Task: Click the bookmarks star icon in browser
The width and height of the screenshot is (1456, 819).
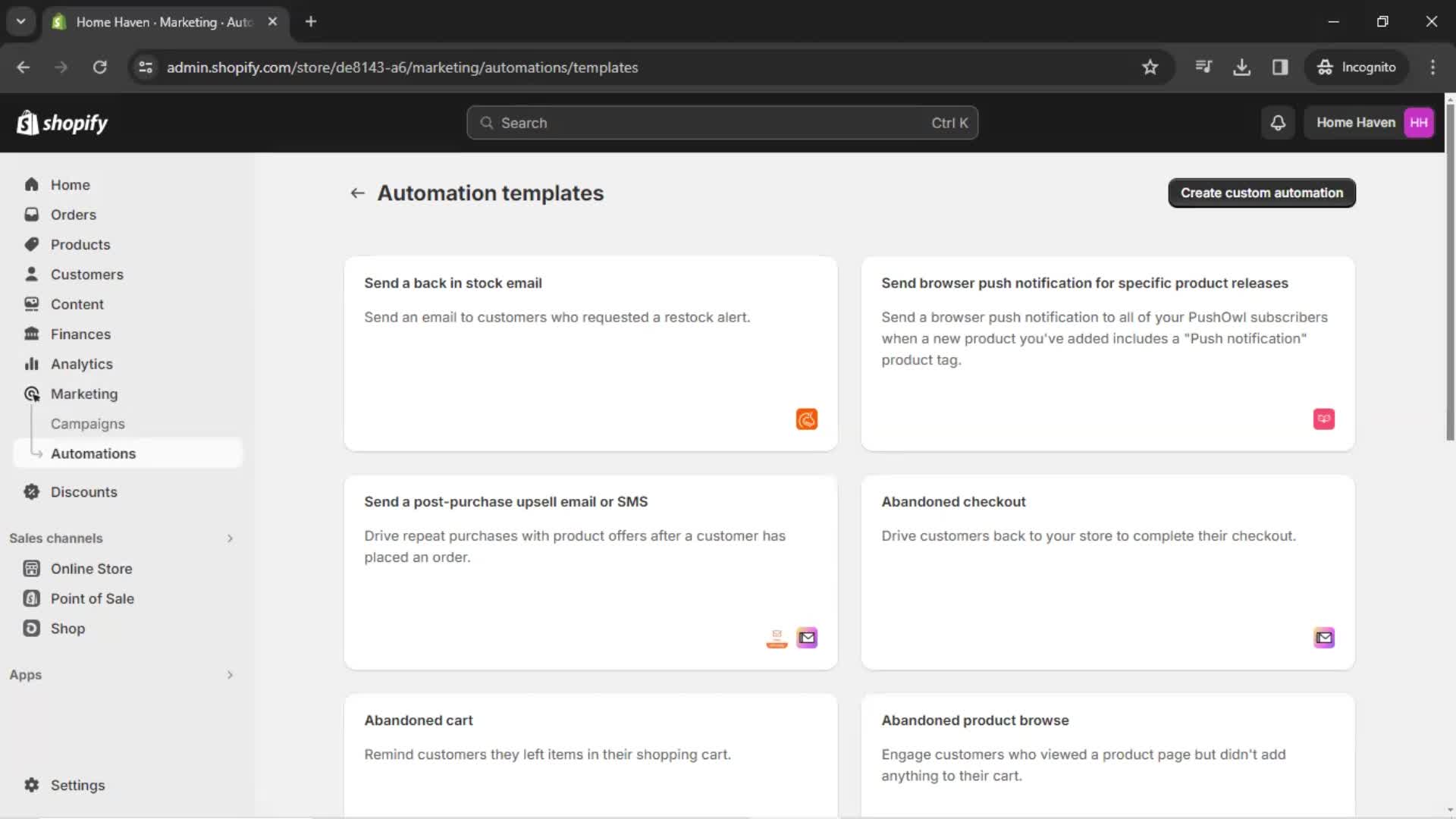Action: (x=1150, y=67)
